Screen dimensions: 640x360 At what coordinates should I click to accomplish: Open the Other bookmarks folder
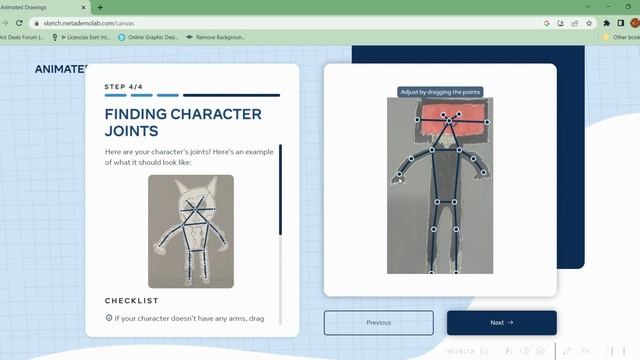pyautogui.click(x=621, y=37)
